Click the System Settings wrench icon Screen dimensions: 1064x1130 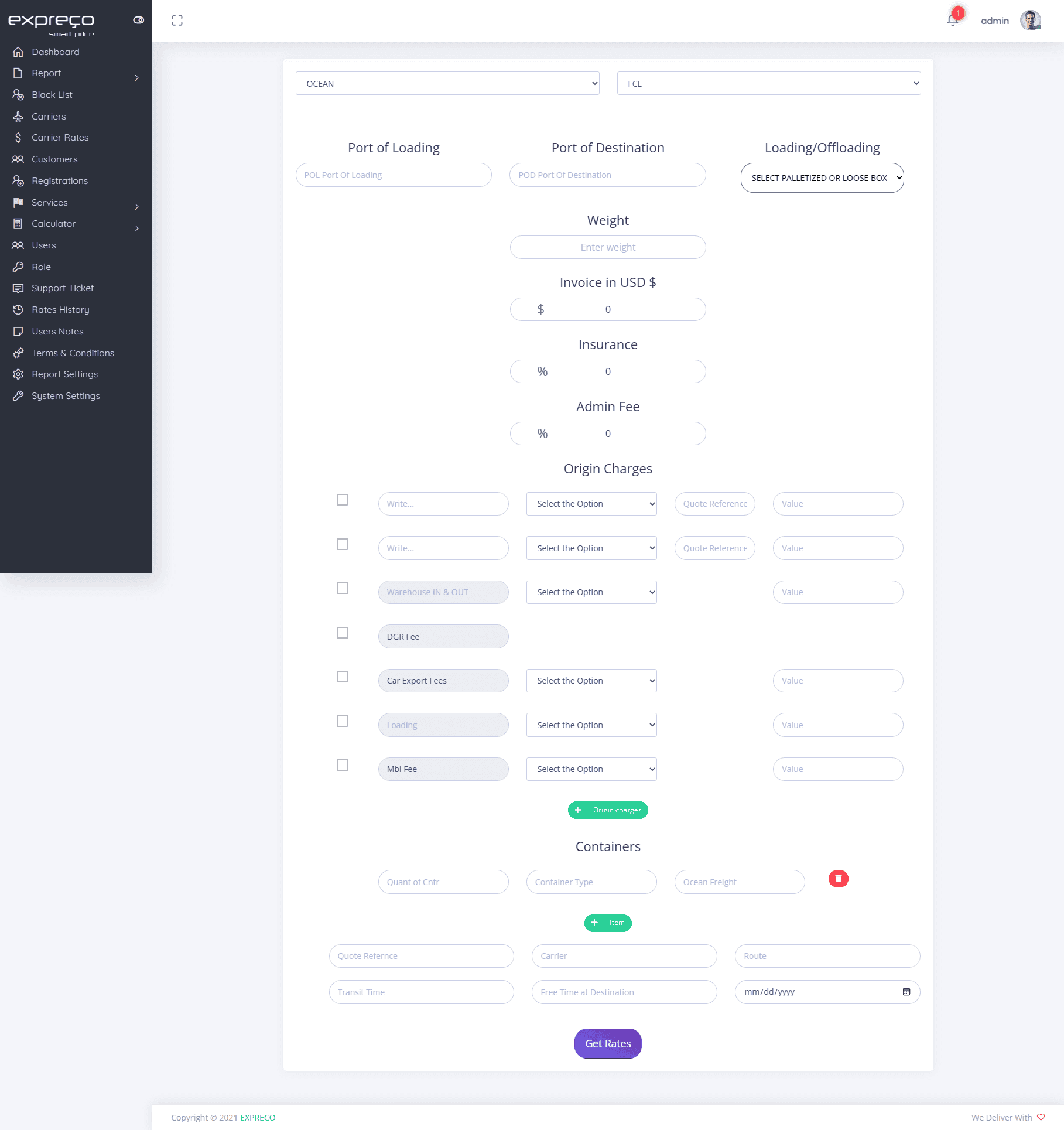point(18,396)
